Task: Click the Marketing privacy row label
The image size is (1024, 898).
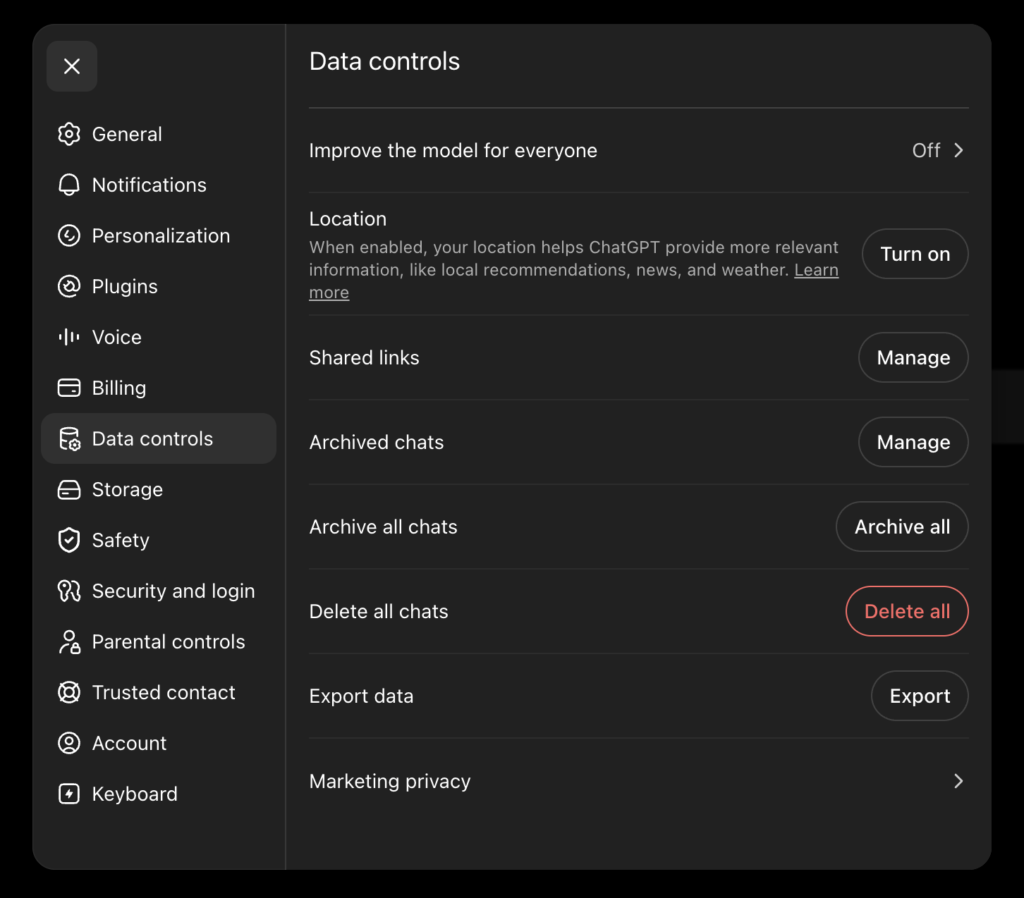Action: click(390, 781)
